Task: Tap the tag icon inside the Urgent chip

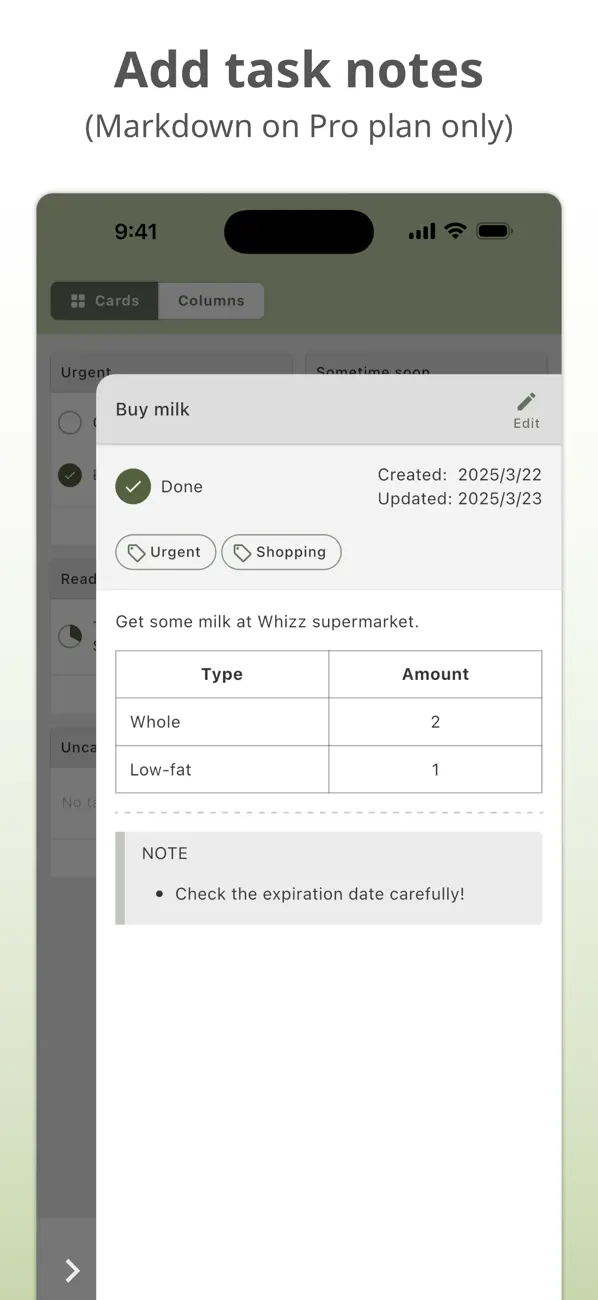Action: coord(137,552)
